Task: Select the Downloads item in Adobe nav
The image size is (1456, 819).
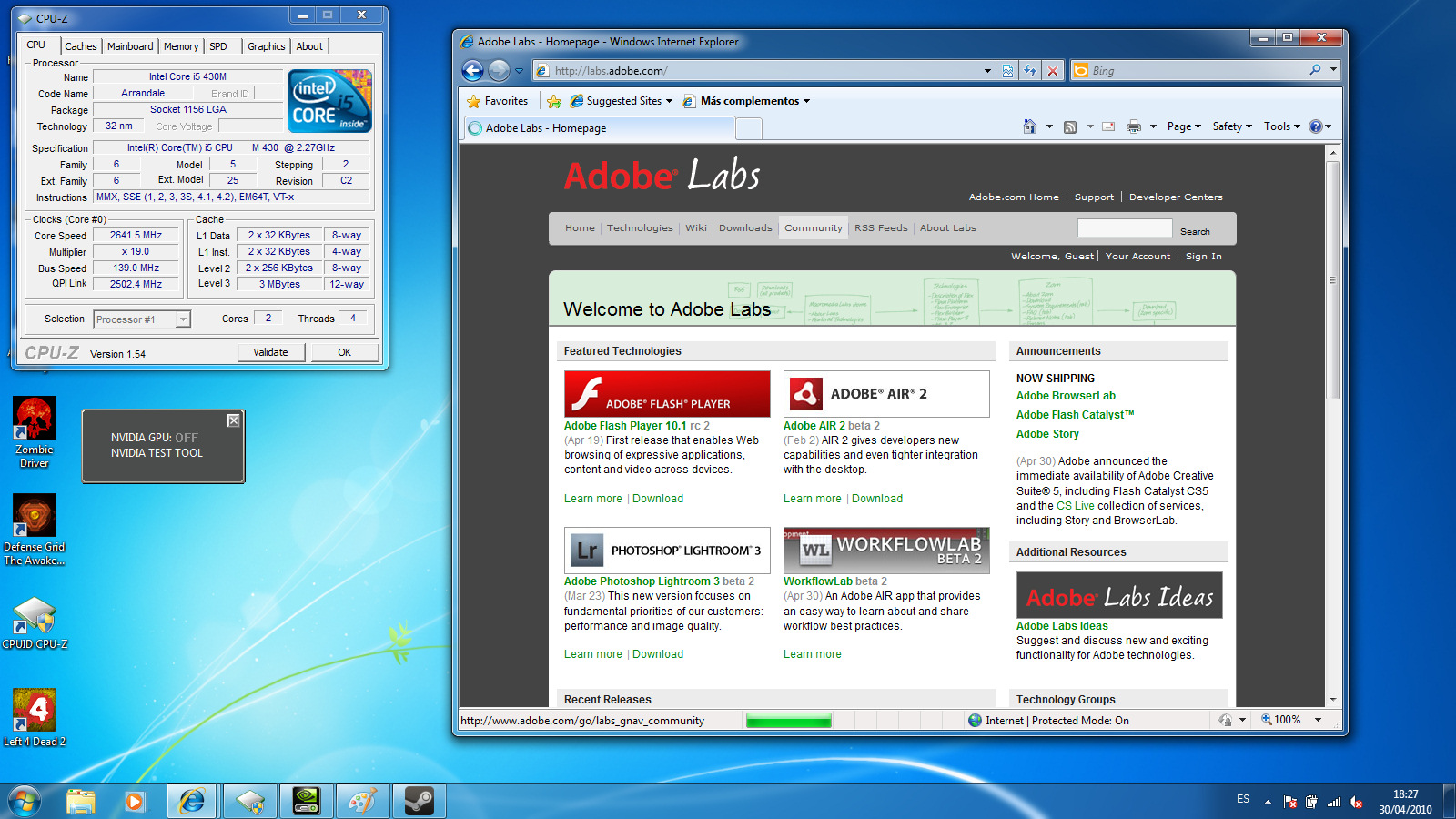Action: tap(744, 228)
